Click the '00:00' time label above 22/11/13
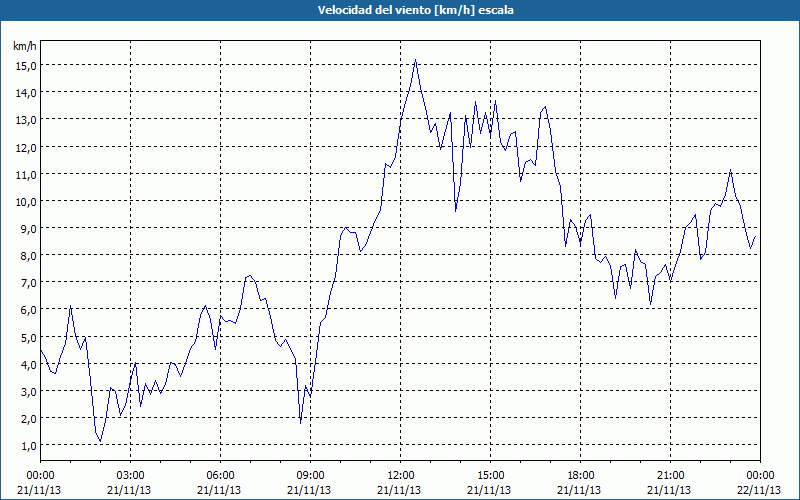The height and width of the screenshot is (500, 800). tap(760, 476)
